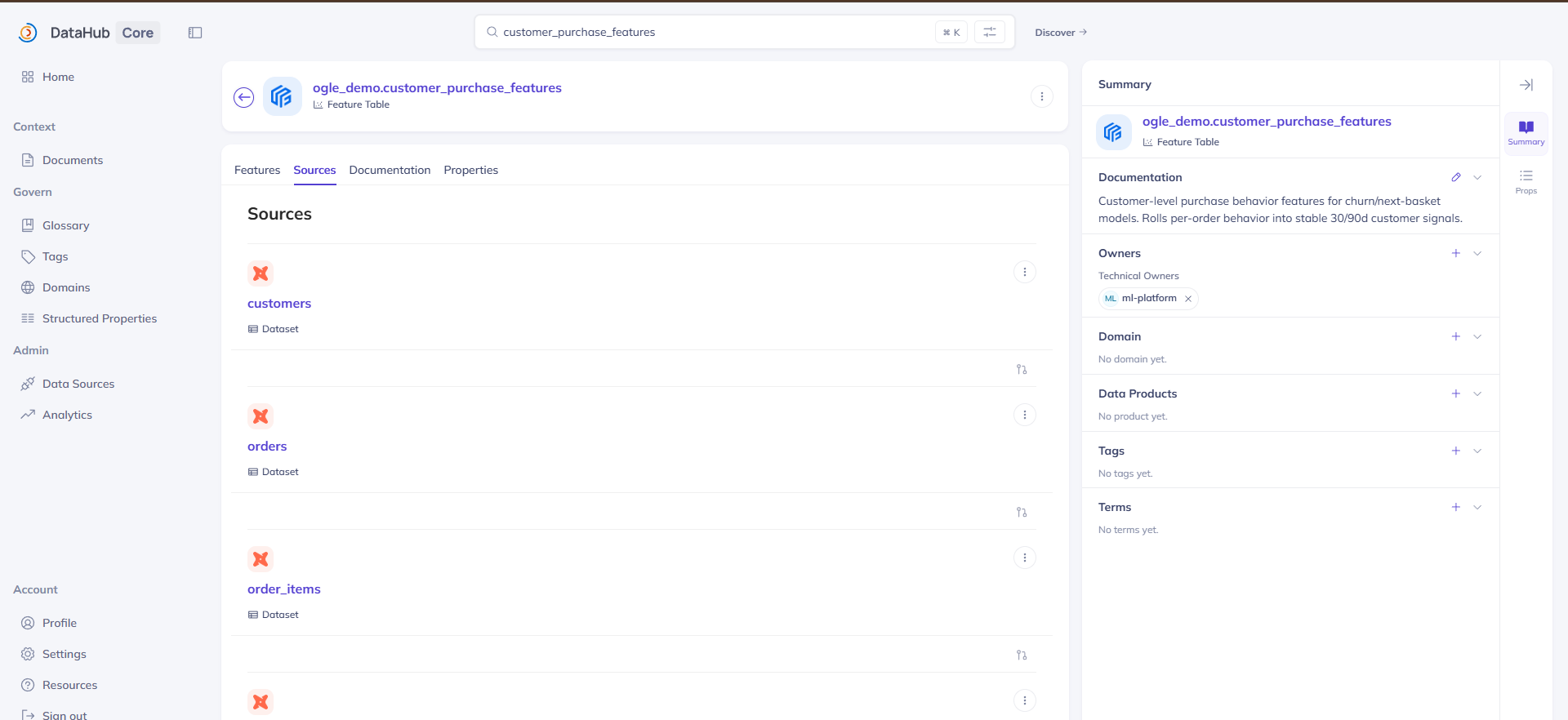The width and height of the screenshot is (1568, 720).
Task: Add an owner with the plus icon
Action: click(1455, 253)
